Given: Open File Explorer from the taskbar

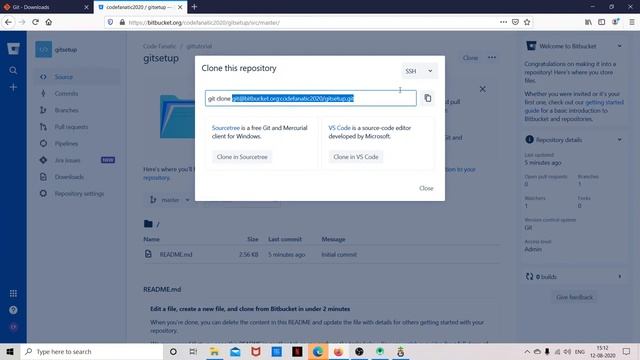Looking at the screenshot, I should point(214,351).
